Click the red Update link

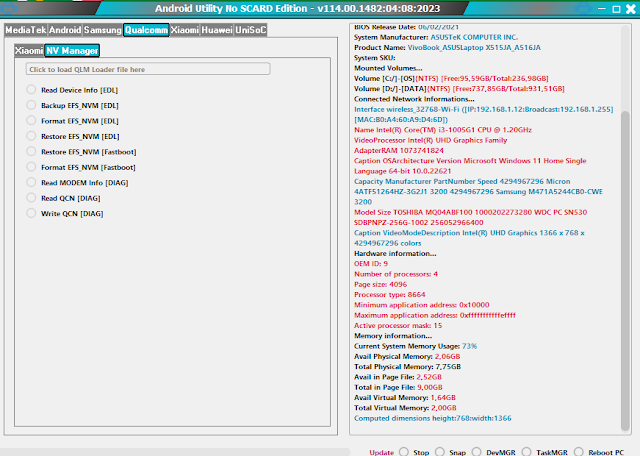pyautogui.click(x=381, y=452)
